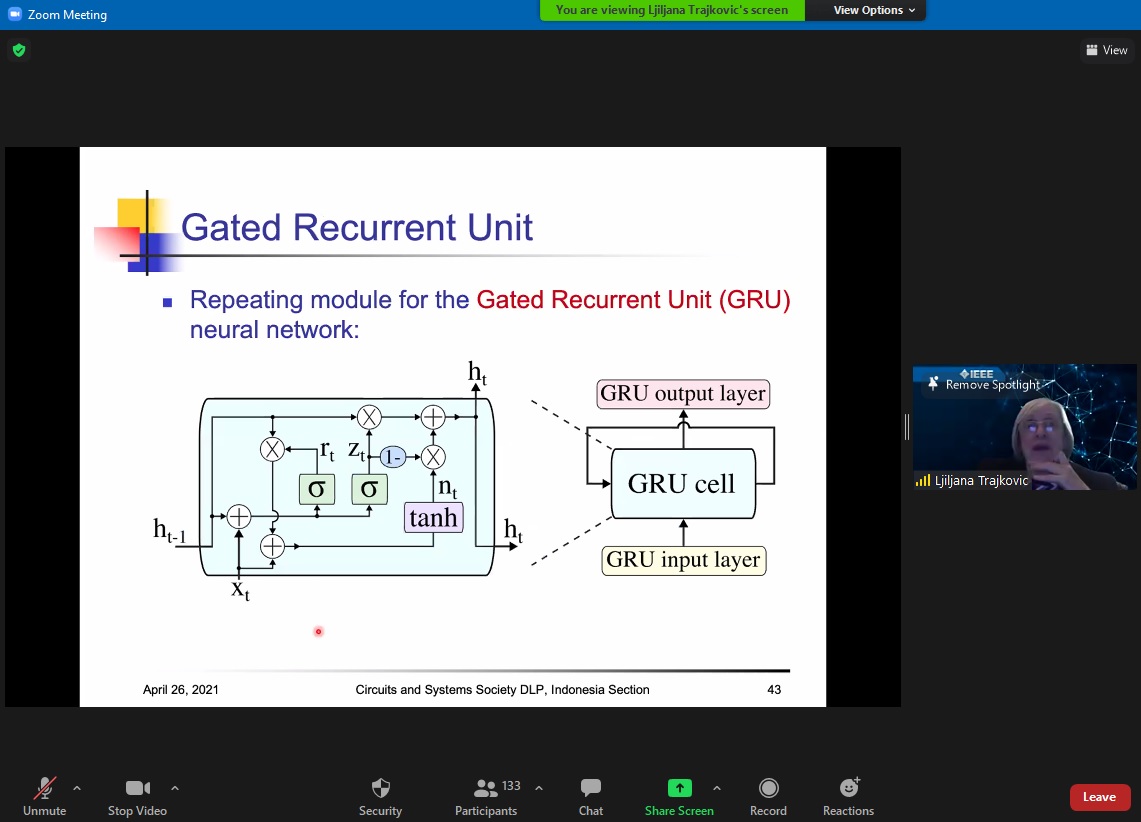This screenshot has width=1141, height=822.
Task: Toggle camera with Stop Video
Action: [137, 789]
